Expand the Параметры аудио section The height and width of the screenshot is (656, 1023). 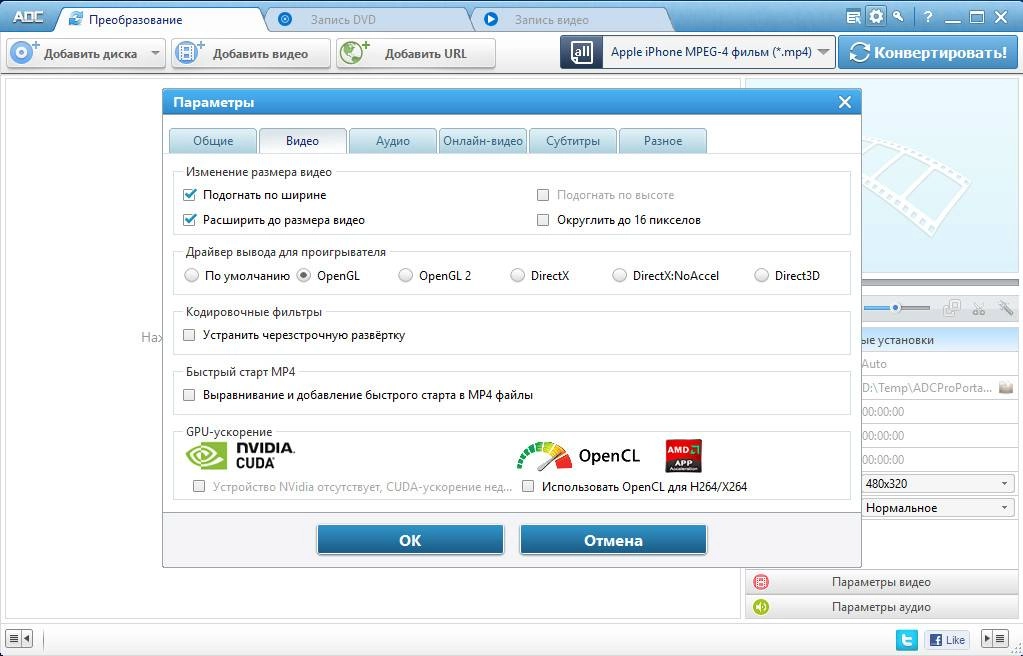click(881, 607)
